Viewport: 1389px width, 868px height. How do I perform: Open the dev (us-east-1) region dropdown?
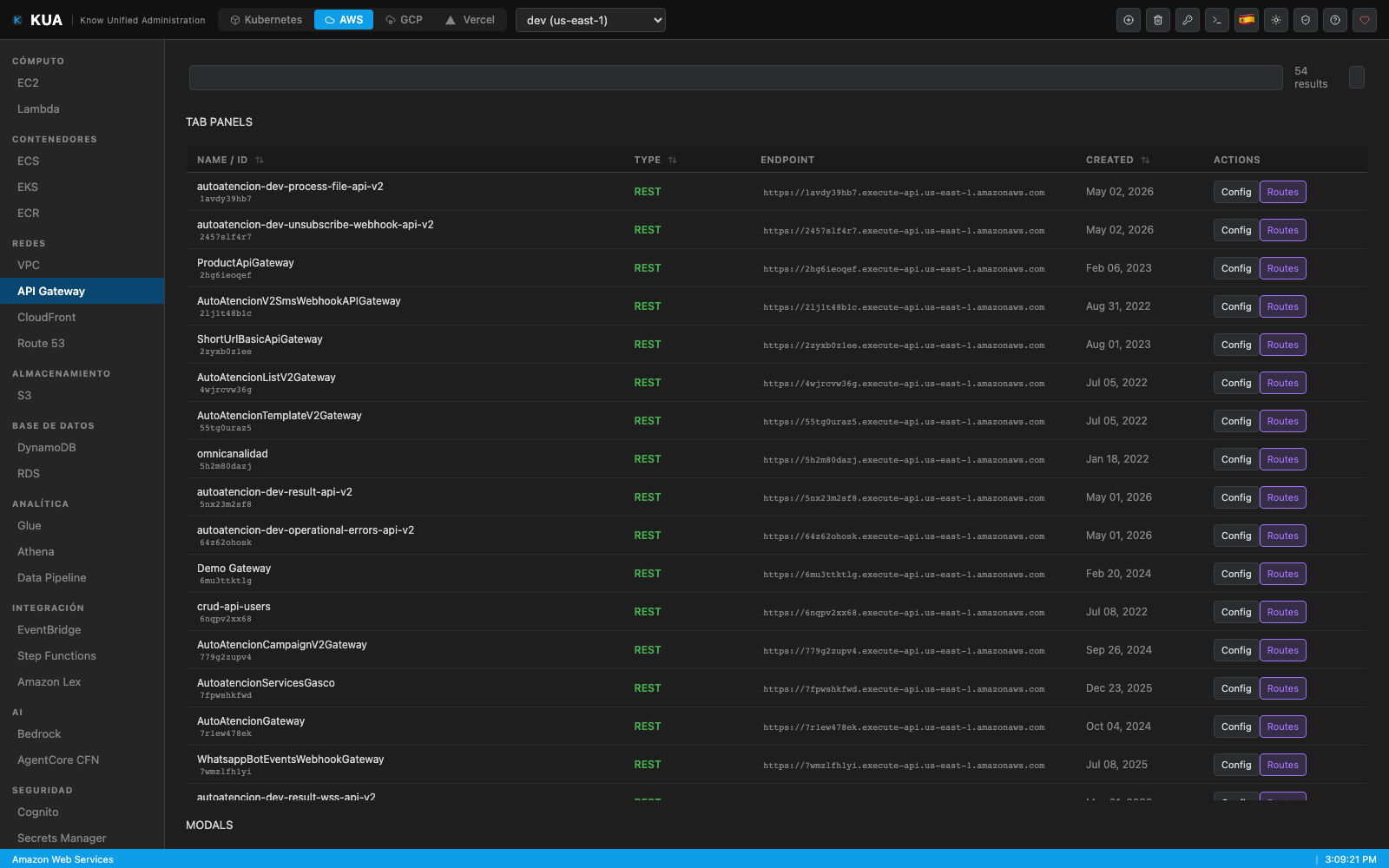point(590,20)
